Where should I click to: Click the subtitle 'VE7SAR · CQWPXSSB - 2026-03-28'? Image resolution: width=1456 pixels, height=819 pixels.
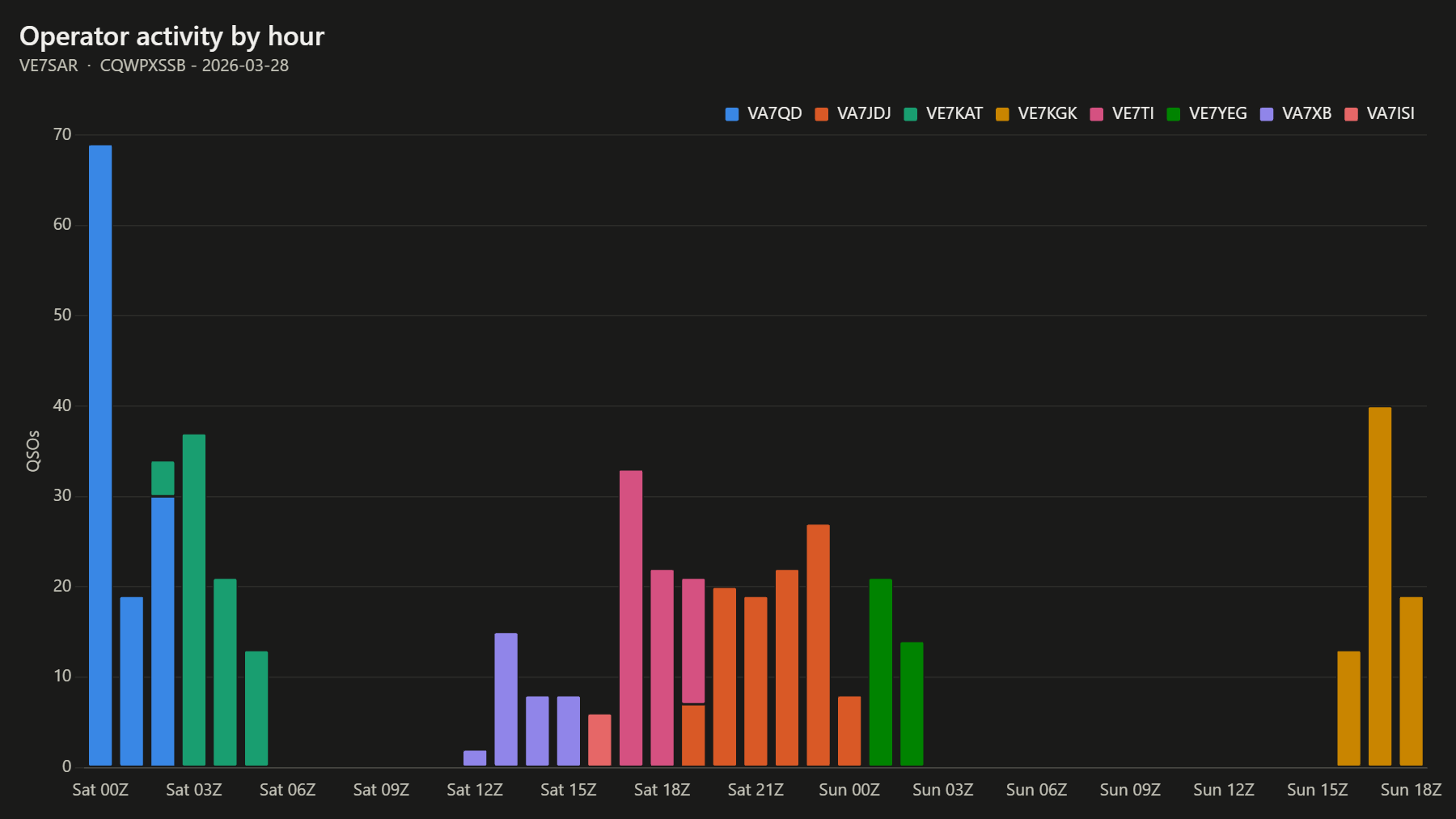click(x=154, y=66)
